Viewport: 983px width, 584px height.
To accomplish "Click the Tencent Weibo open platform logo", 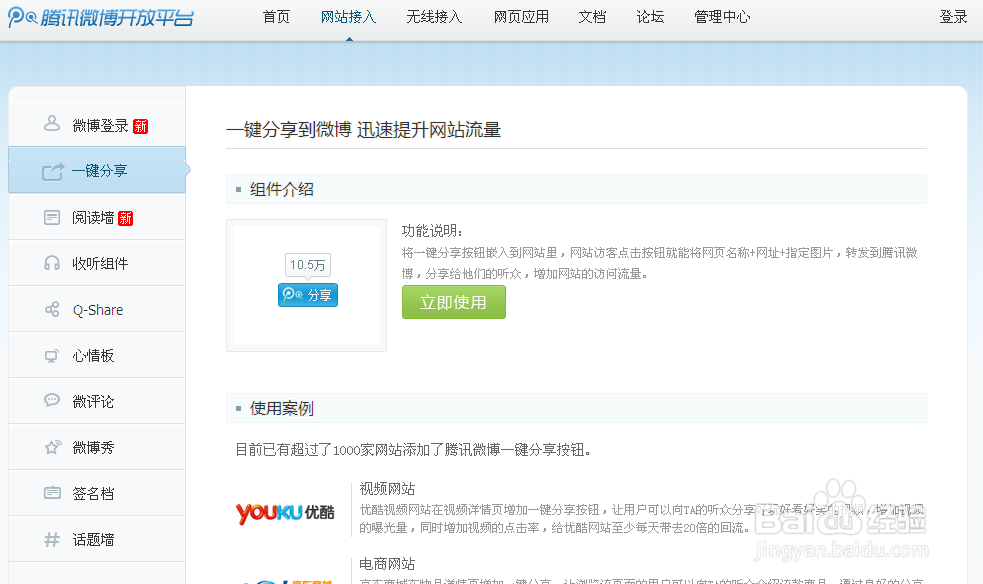I will pos(100,17).
